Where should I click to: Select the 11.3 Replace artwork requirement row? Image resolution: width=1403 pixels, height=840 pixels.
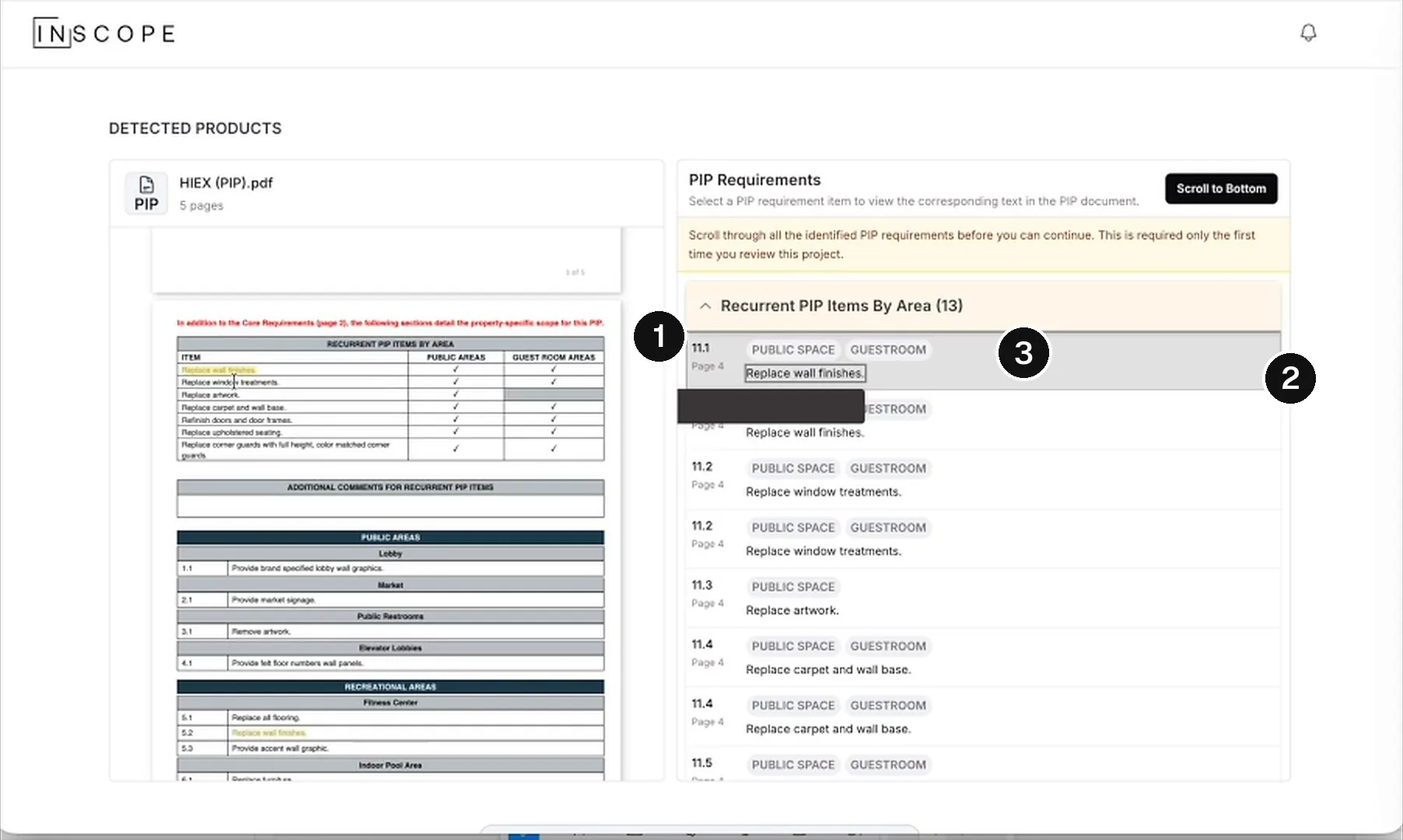983,598
